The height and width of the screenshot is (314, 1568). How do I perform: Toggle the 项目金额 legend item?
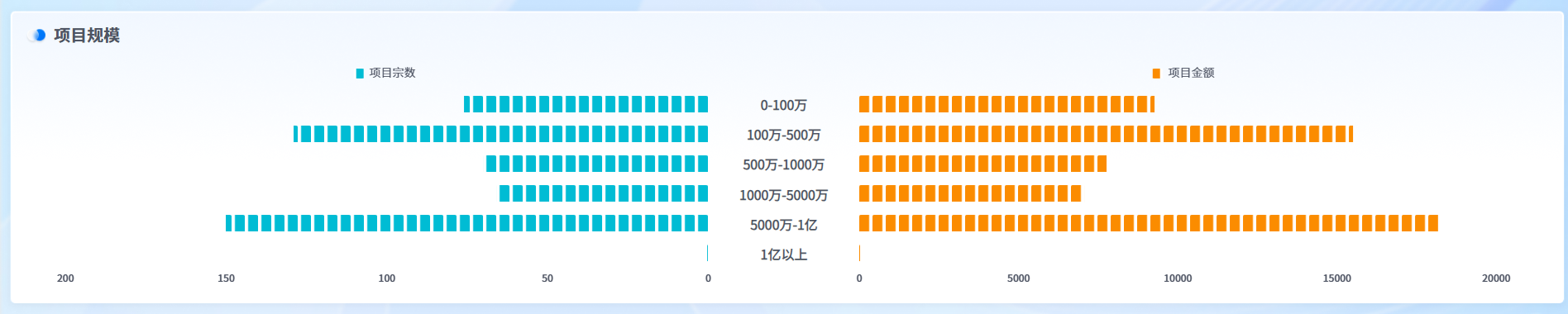click(1183, 73)
